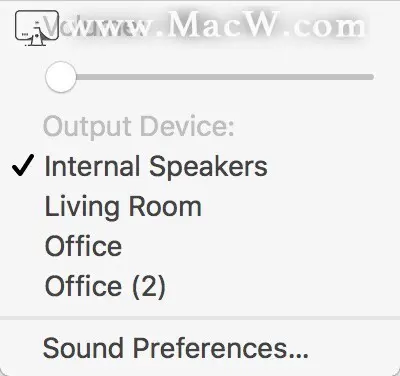Viewport: 400px width, 376px height.
Task: Click the Output Device: section header
Action: click(139, 127)
